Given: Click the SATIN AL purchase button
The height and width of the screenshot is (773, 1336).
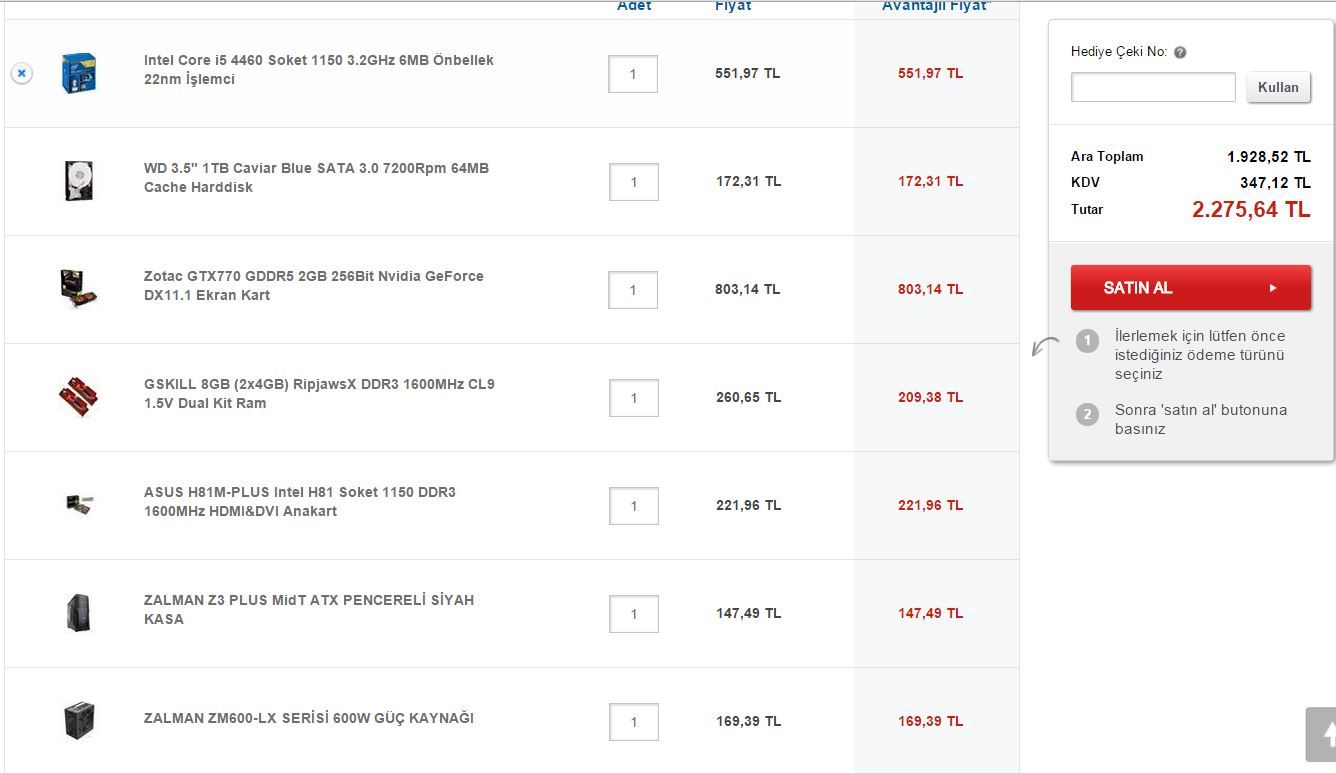Looking at the screenshot, I should [x=1190, y=288].
